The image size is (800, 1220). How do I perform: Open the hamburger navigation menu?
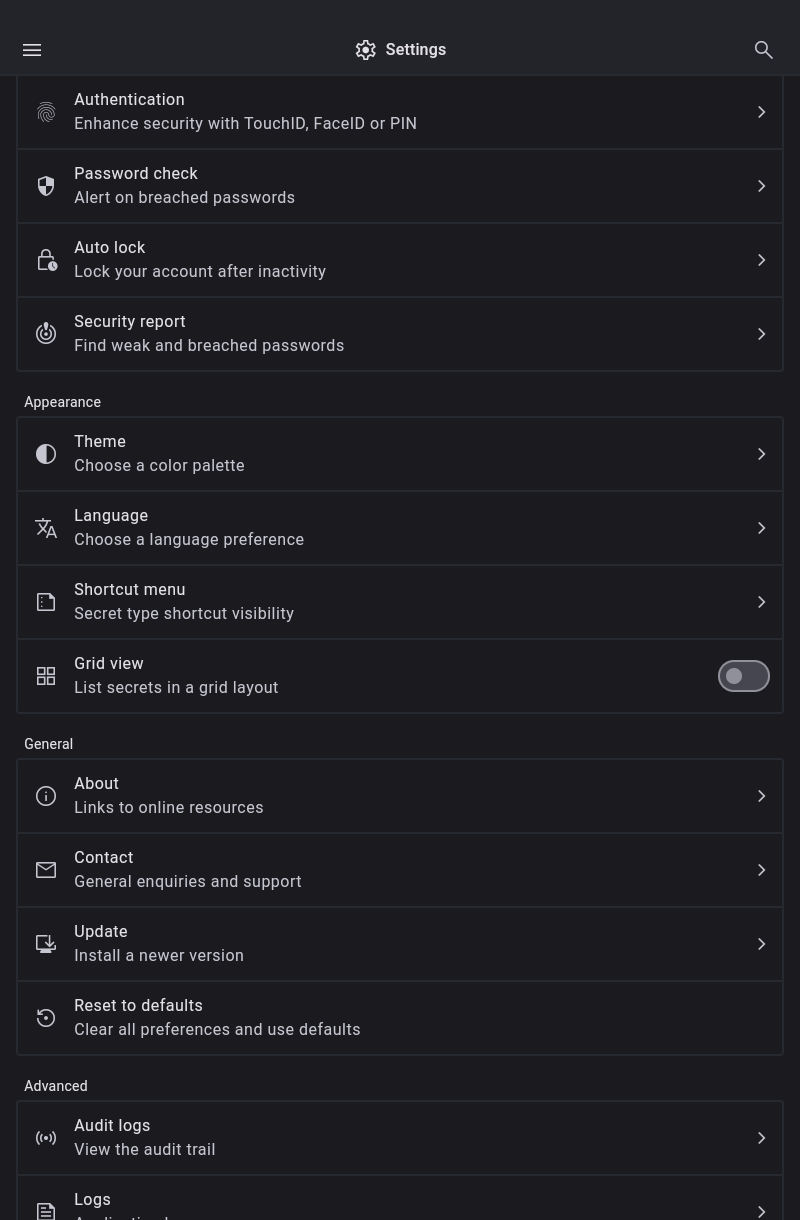(32, 50)
